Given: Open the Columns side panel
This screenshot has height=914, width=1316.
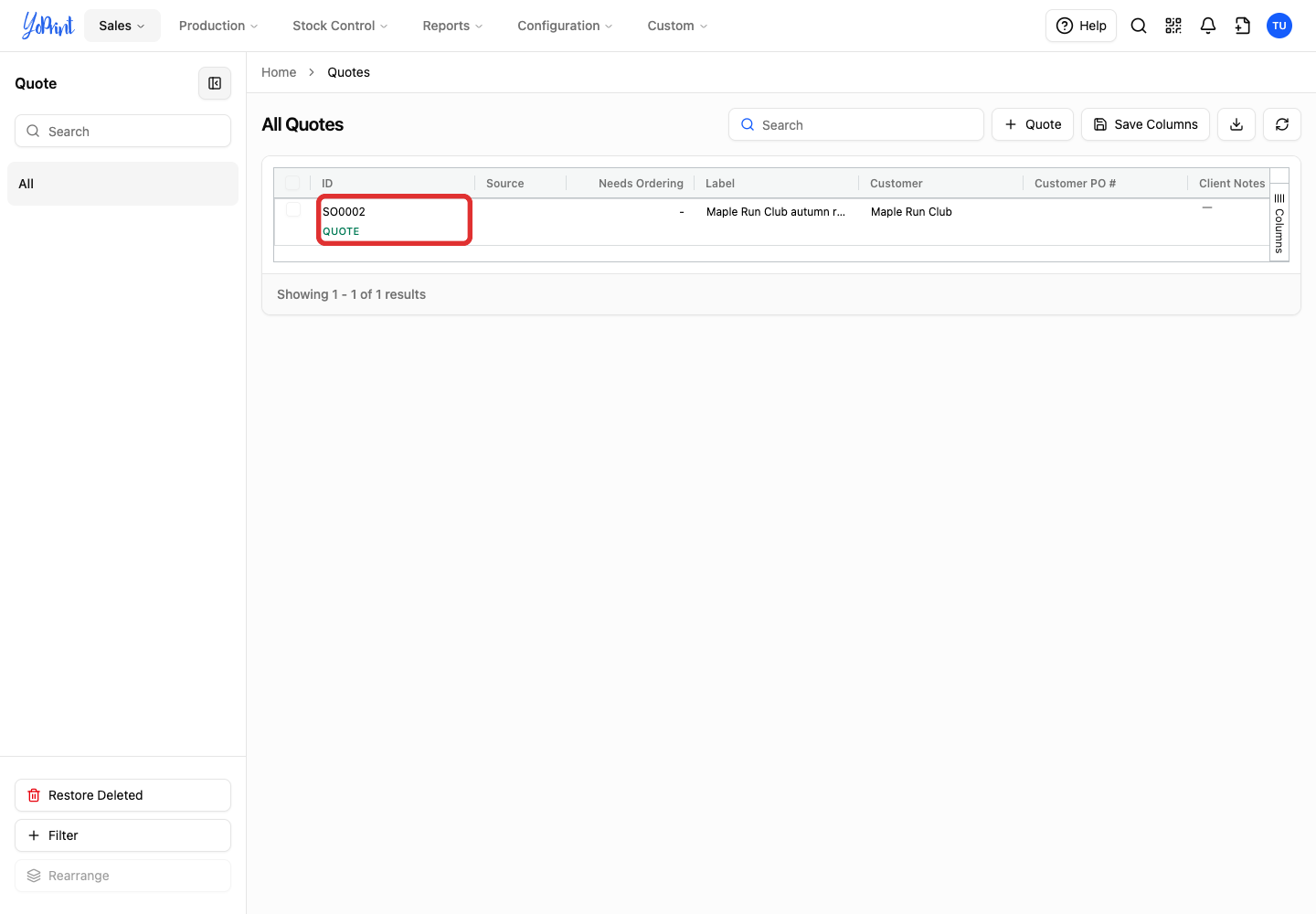Looking at the screenshot, I should pyautogui.click(x=1279, y=223).
